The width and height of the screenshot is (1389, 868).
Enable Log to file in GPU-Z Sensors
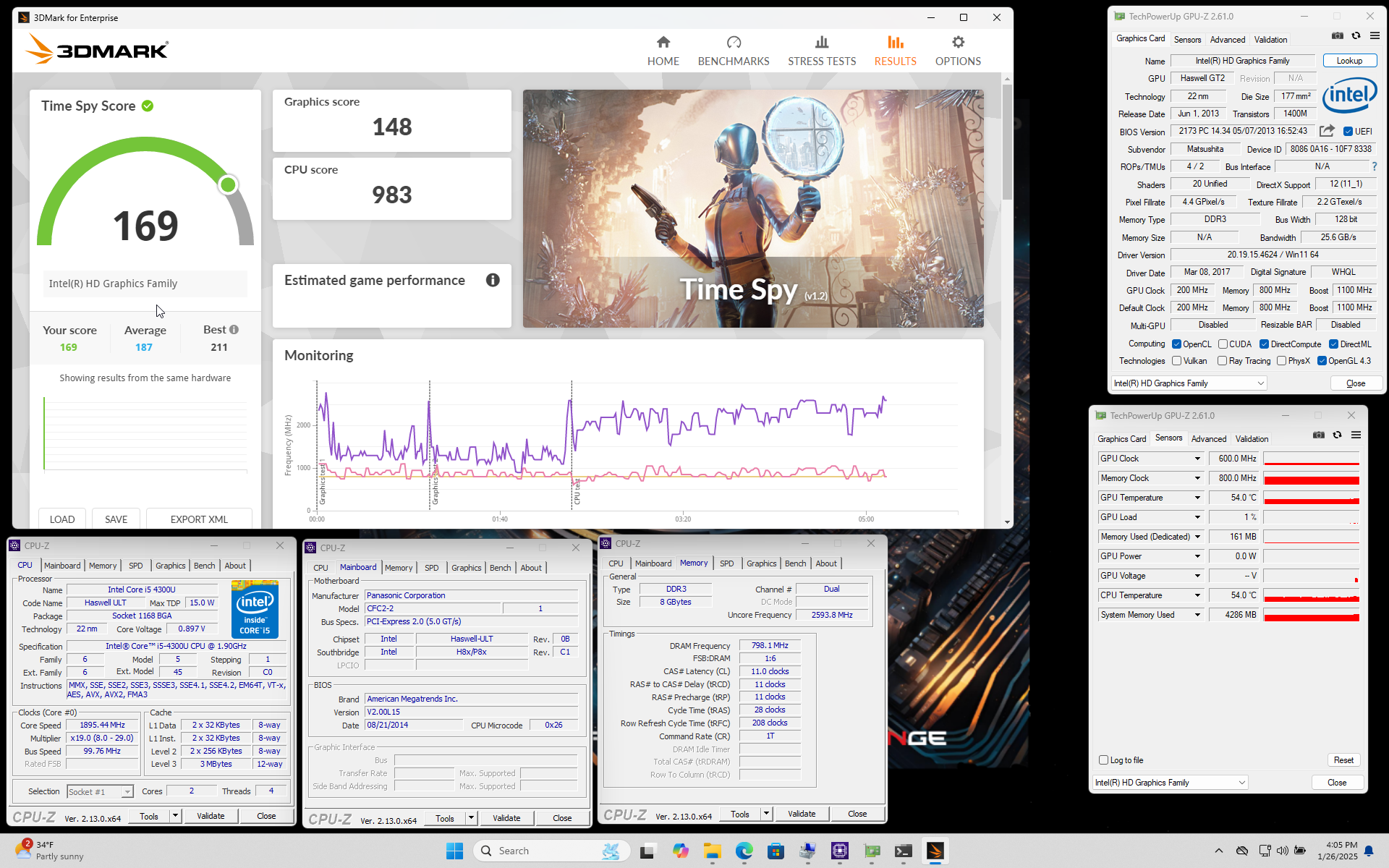tap(1103, 760)
